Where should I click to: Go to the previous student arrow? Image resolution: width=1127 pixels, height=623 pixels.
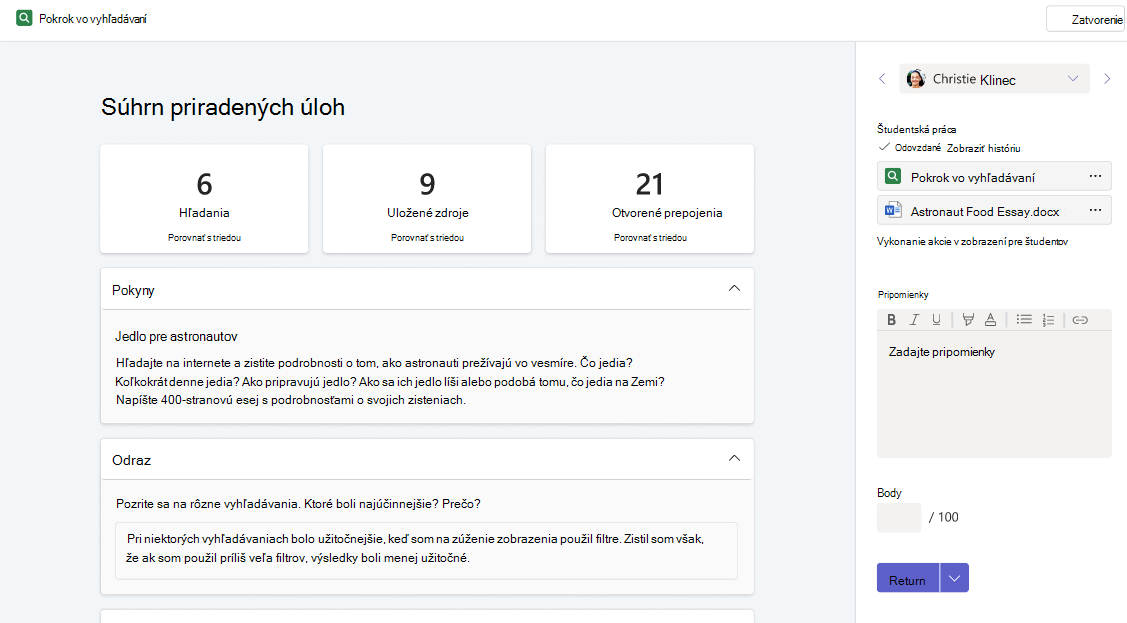[883, 79]
